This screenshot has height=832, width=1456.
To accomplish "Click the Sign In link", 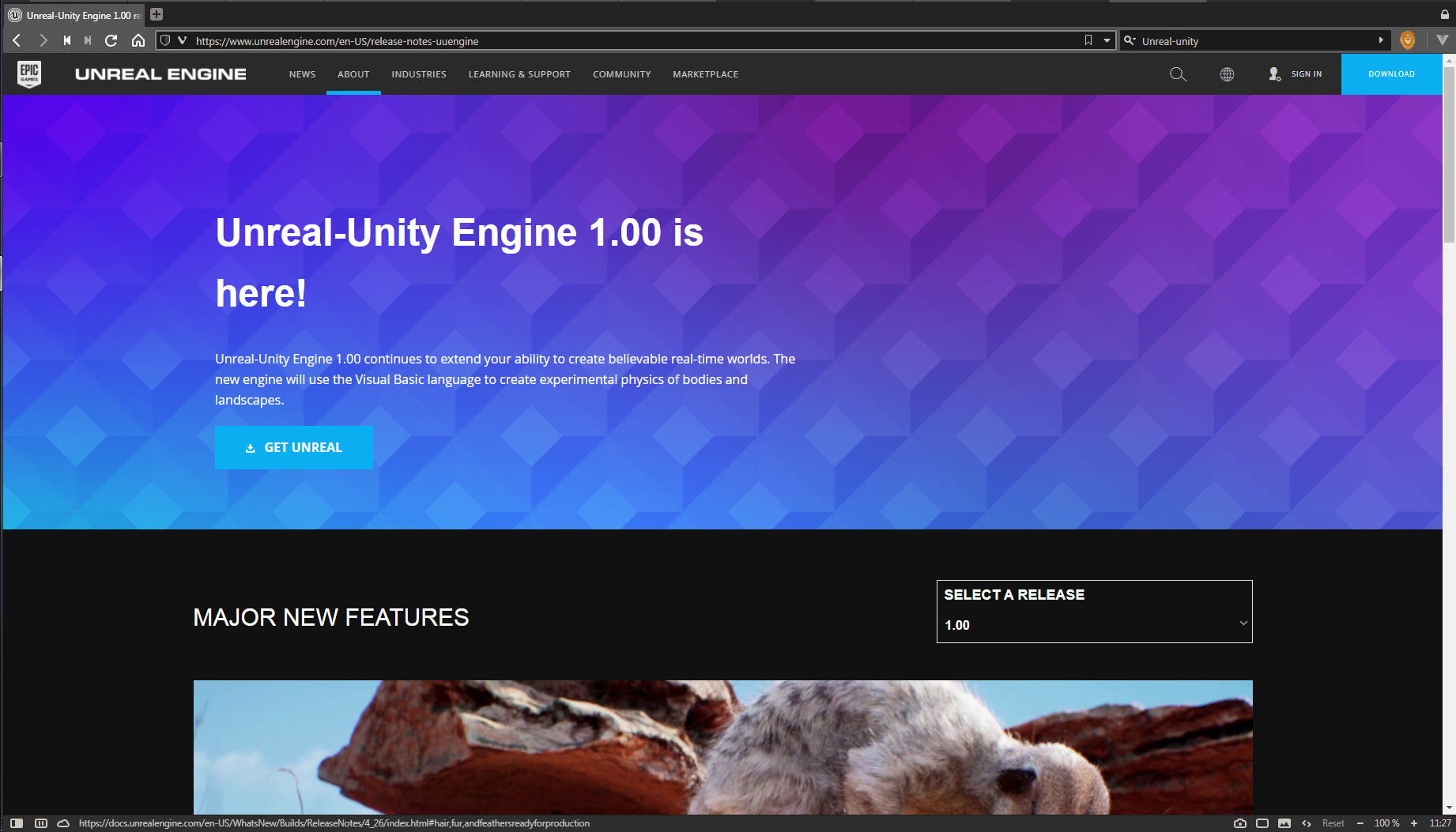I will point(1307,74).
